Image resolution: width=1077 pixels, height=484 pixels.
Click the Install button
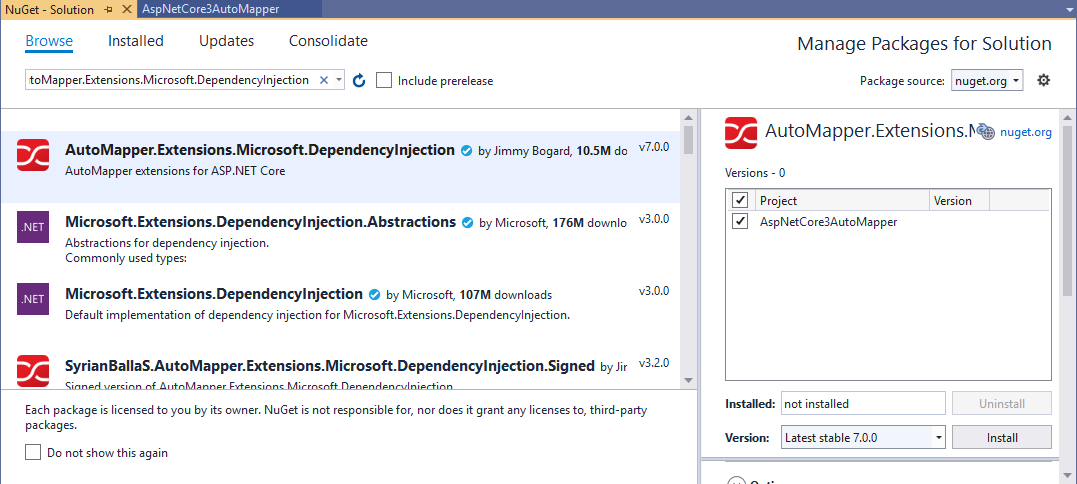[1001, 437]
